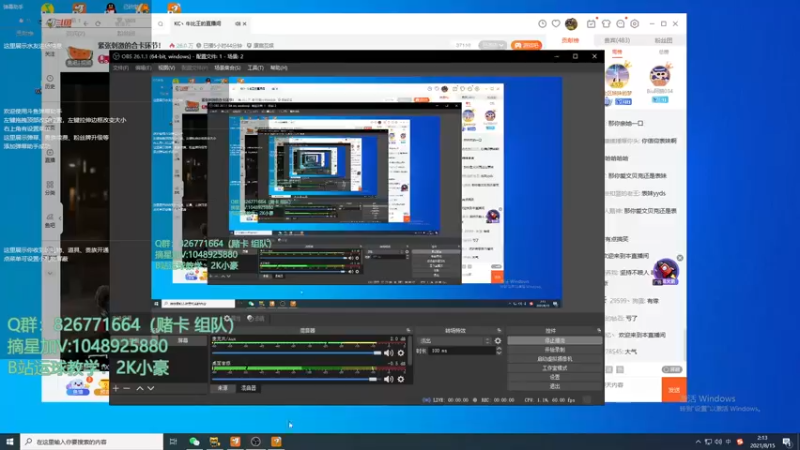Open the 文件(F) menu in OBS
Viewport: 800px width, 450px height.
pyautogui.click(x=121, y=67)
